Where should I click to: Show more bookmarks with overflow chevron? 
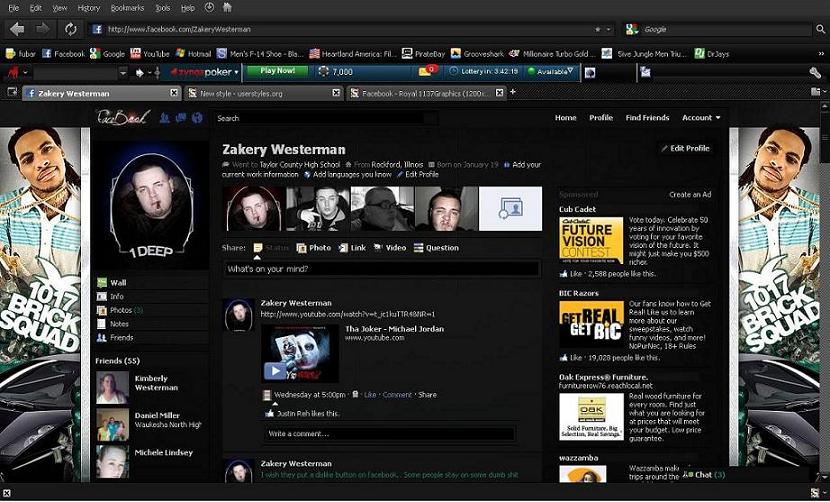821,53
